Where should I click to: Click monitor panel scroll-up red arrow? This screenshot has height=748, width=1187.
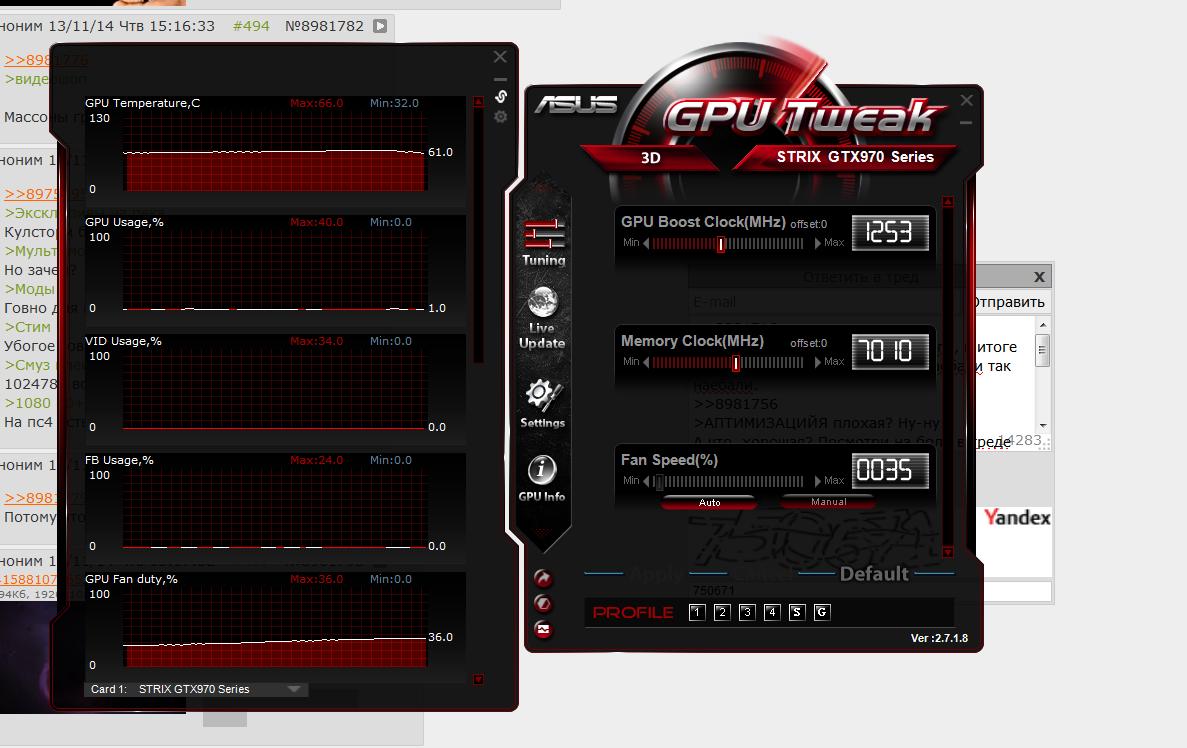(478, 101)
